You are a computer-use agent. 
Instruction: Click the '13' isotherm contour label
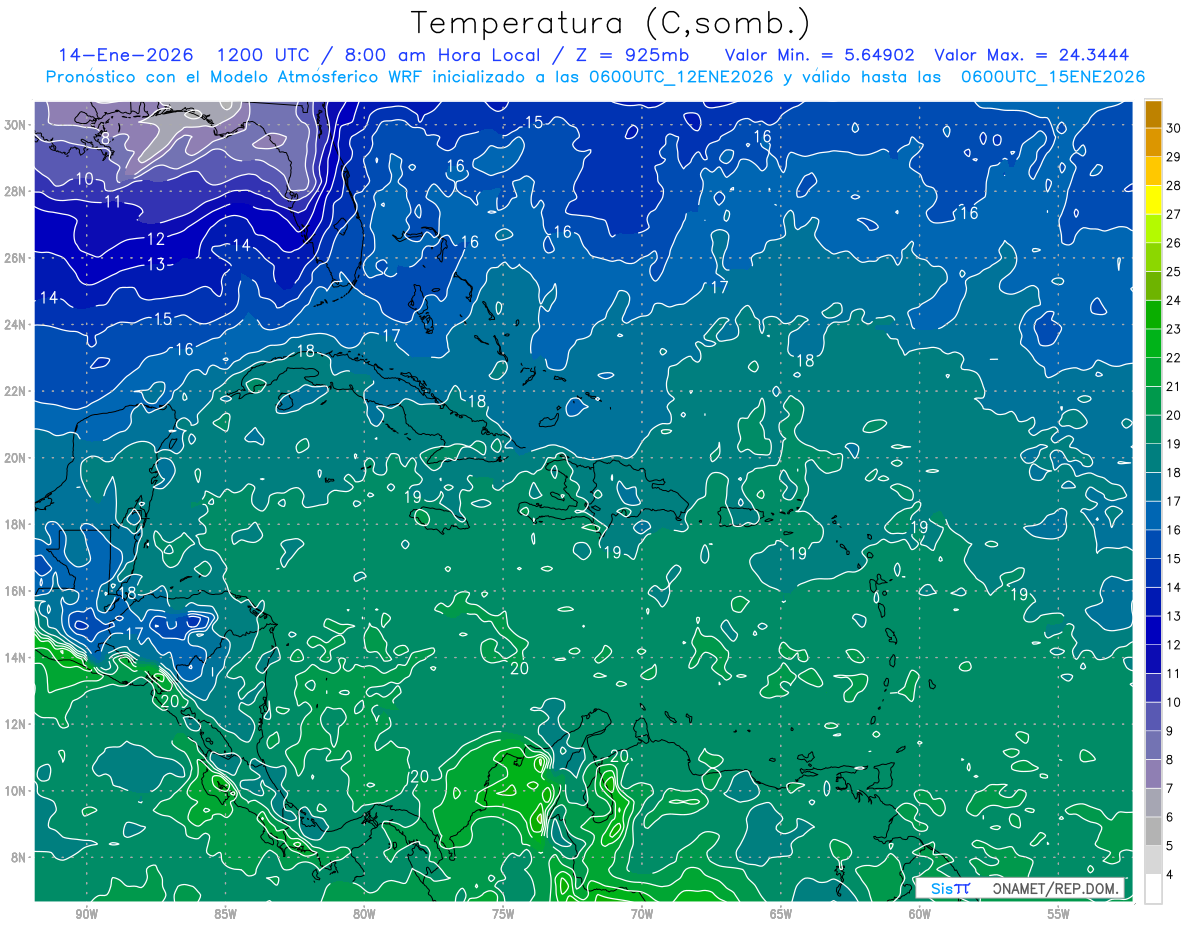[156, 265]
